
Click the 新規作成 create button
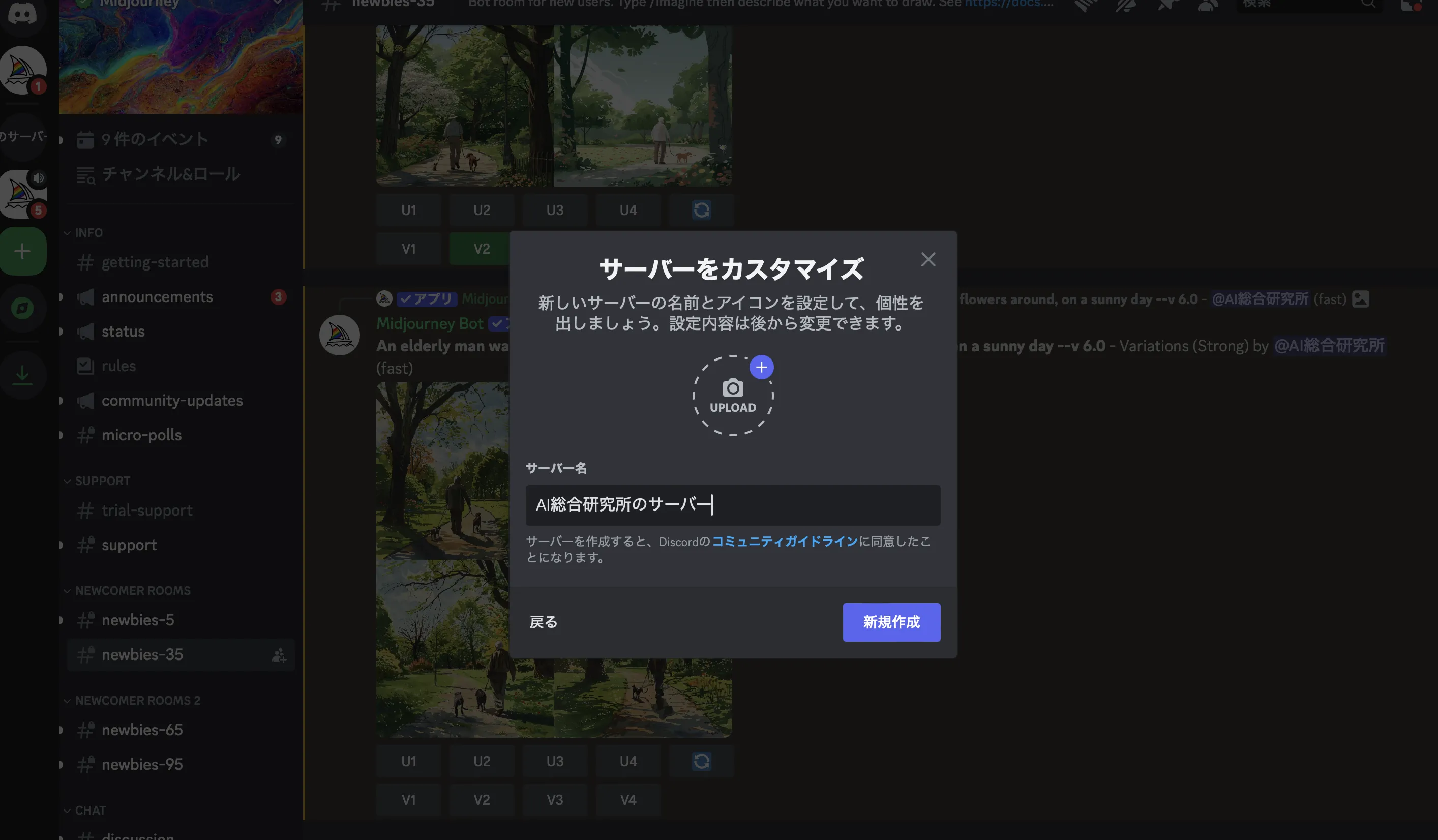click(x=891, y=622)
